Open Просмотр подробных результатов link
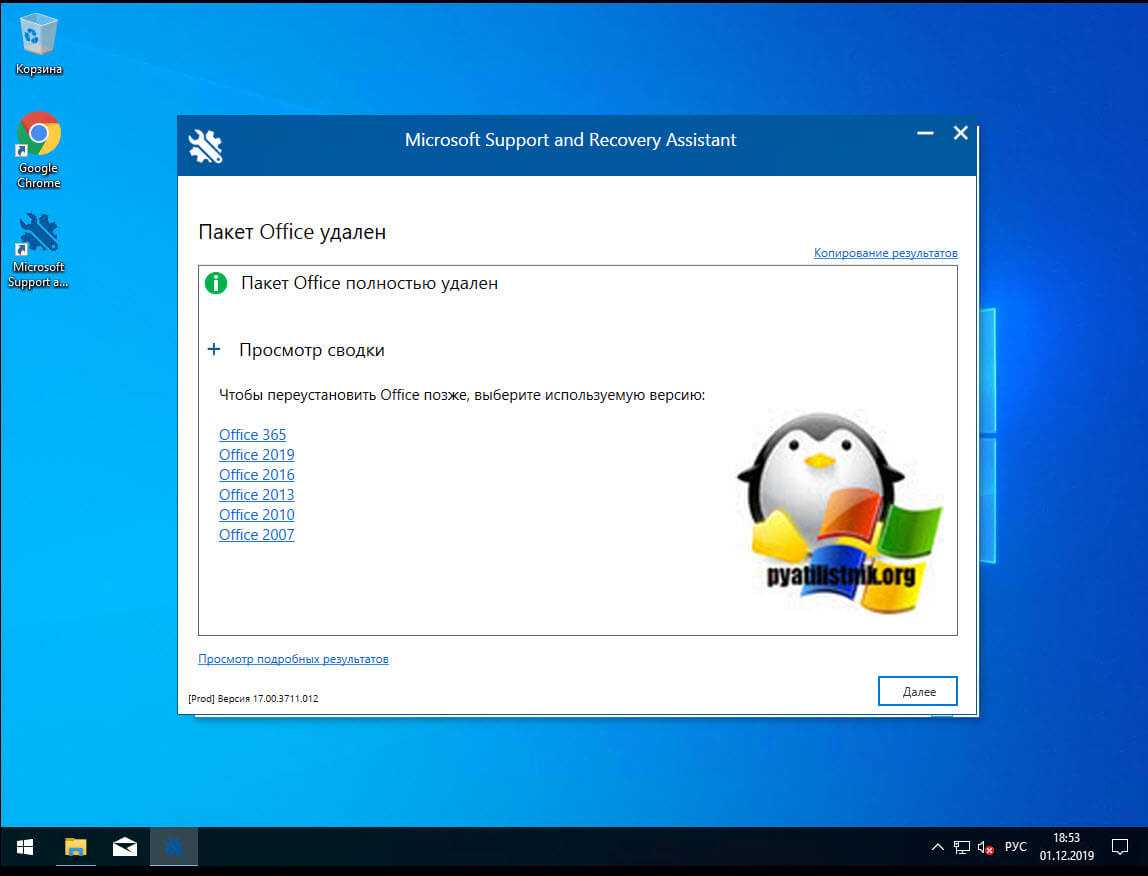Image resolution: width=1148 pixels, height=876 pixels. pos(293,659)
